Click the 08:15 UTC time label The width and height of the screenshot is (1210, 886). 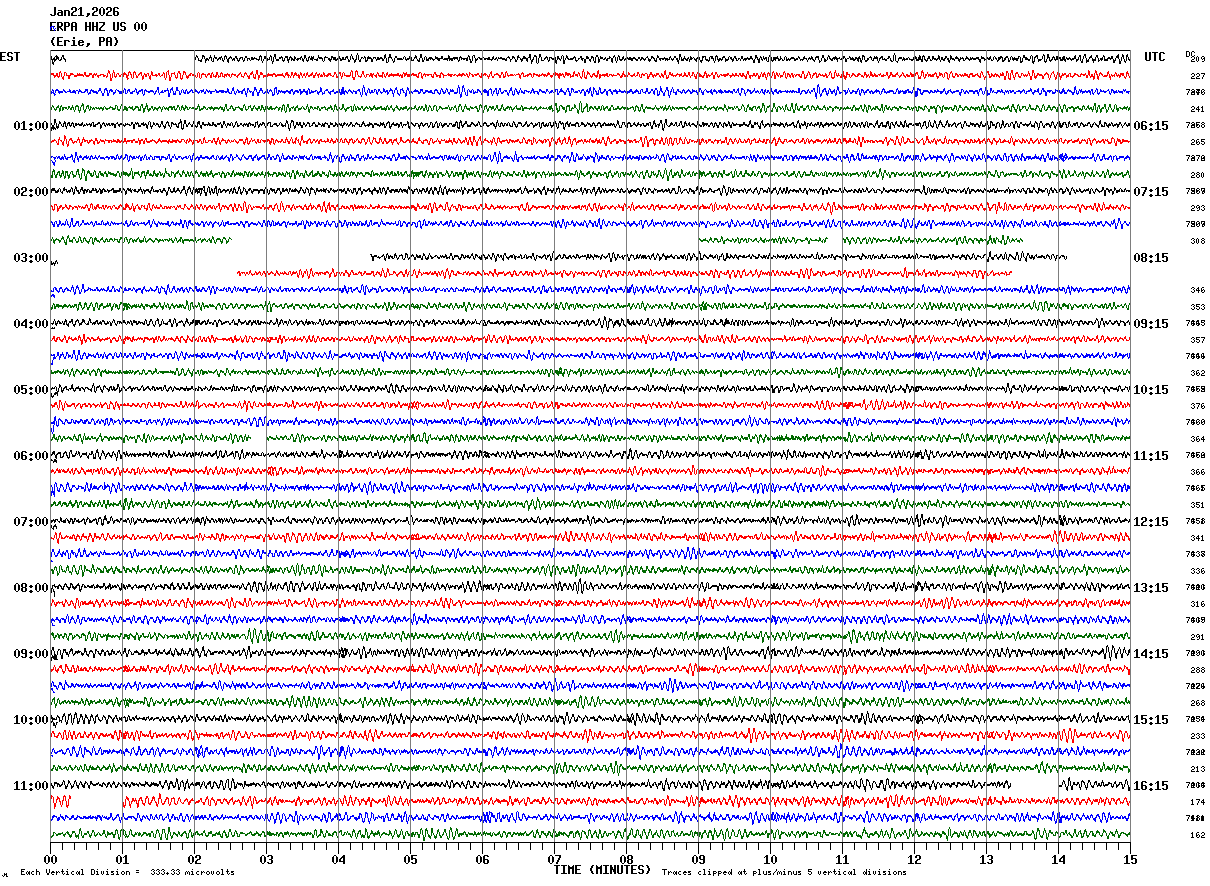(1151, 258)
